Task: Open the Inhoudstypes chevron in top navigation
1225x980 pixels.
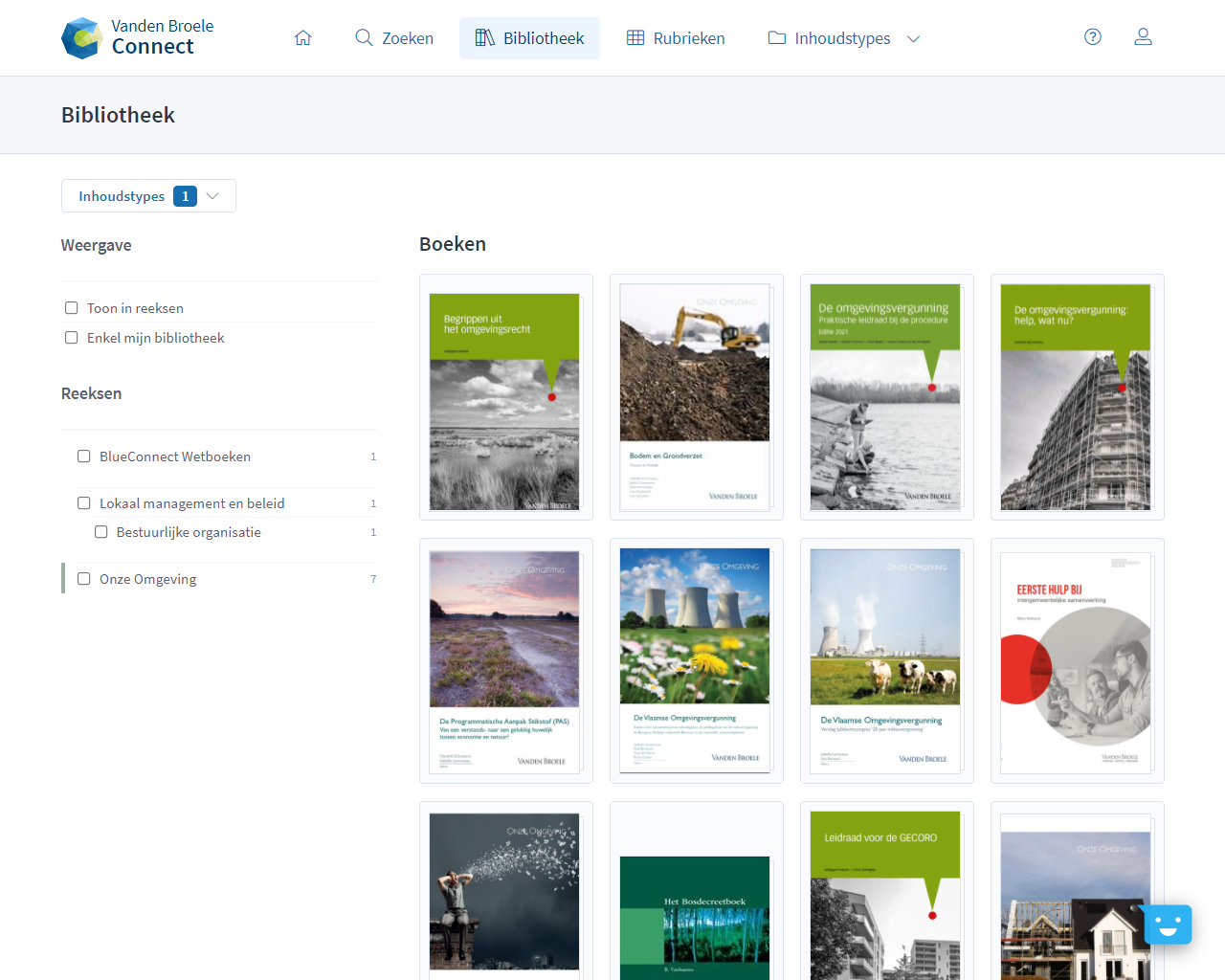Action: pos(913,39)
